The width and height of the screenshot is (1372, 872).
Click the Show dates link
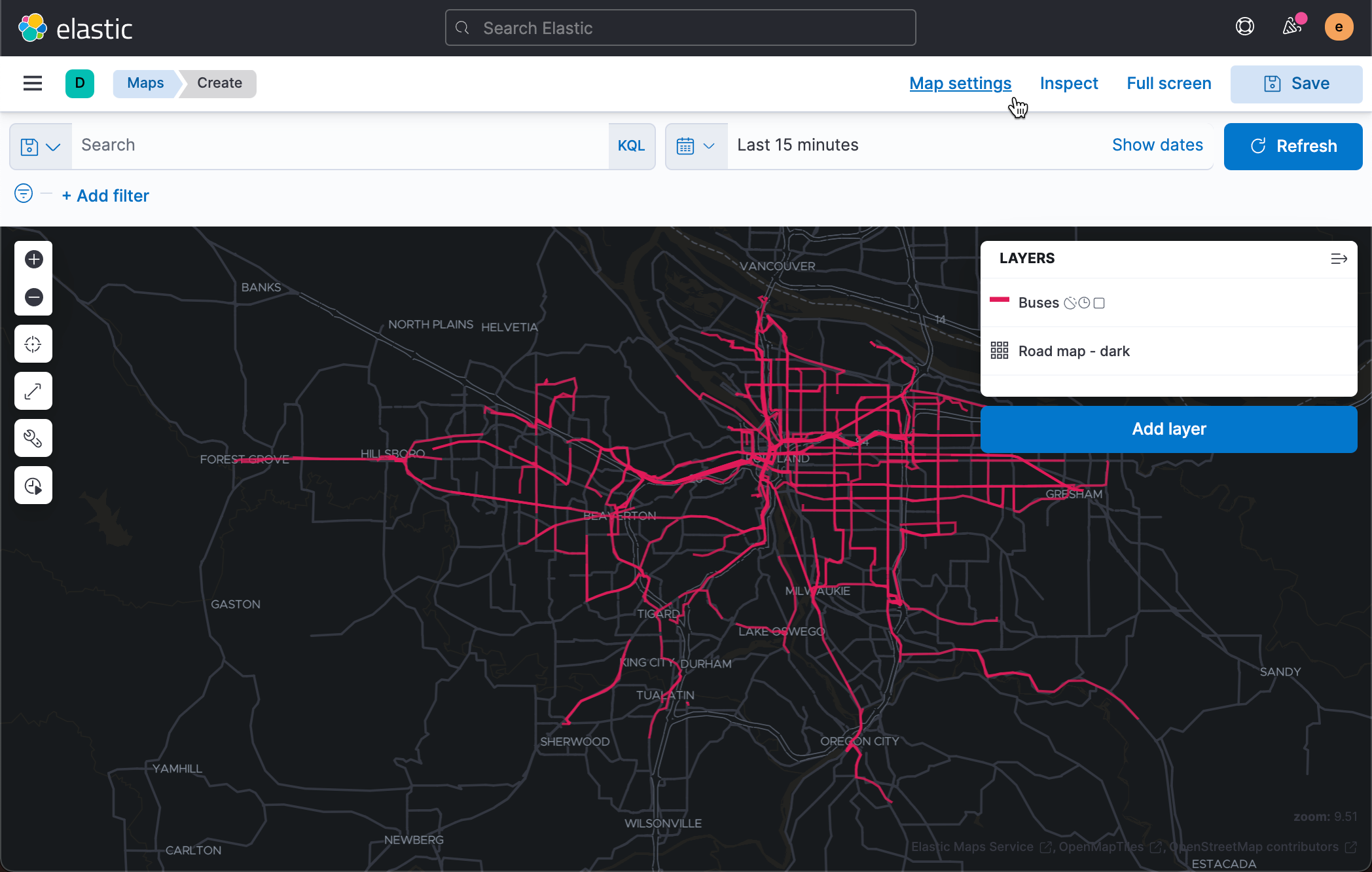(x=1157, y=145)
